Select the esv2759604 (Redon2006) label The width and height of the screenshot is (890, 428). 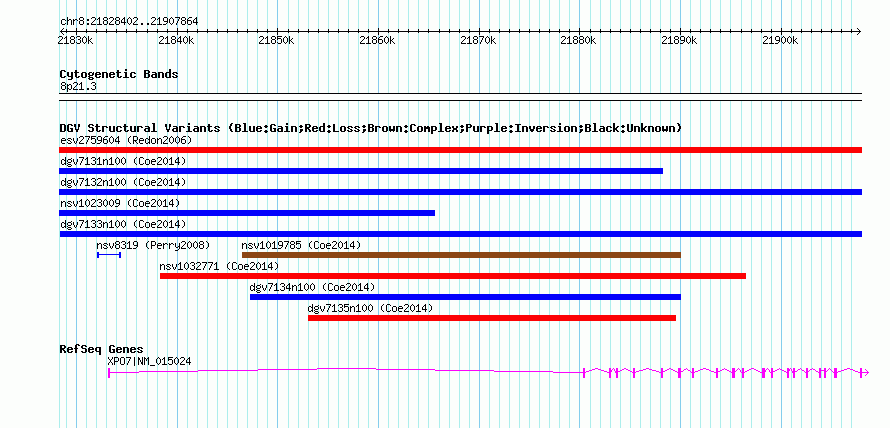tap(126, 140)
